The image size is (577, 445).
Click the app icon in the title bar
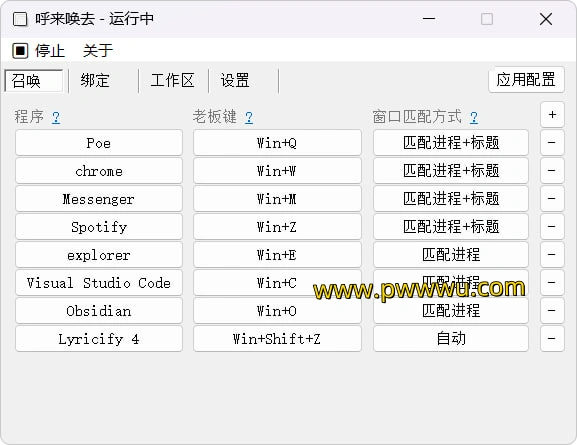pos(20,19)
